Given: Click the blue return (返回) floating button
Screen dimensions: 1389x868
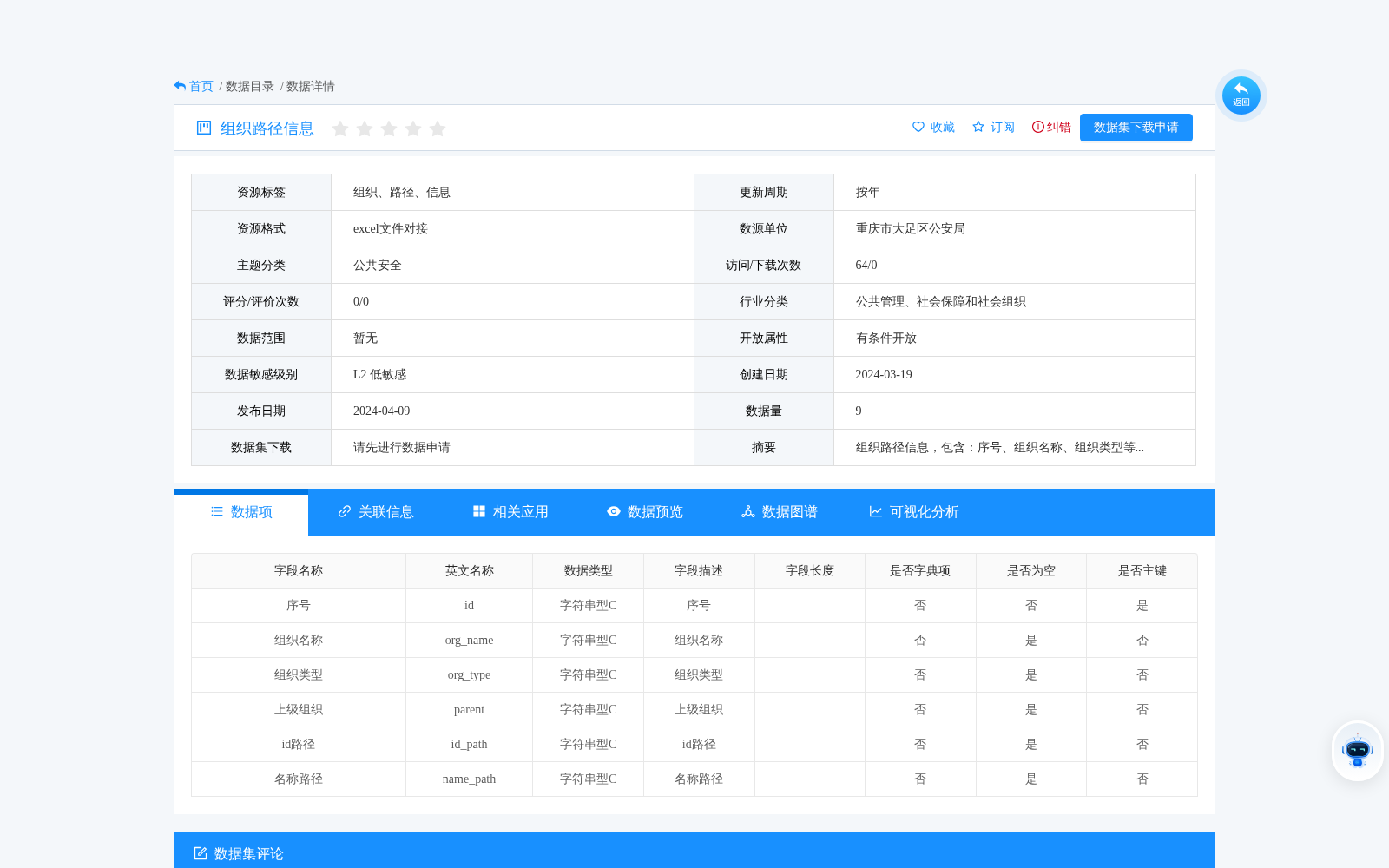Looking at the screenshot, I should pyautogui.click(x=1241, y=95).
